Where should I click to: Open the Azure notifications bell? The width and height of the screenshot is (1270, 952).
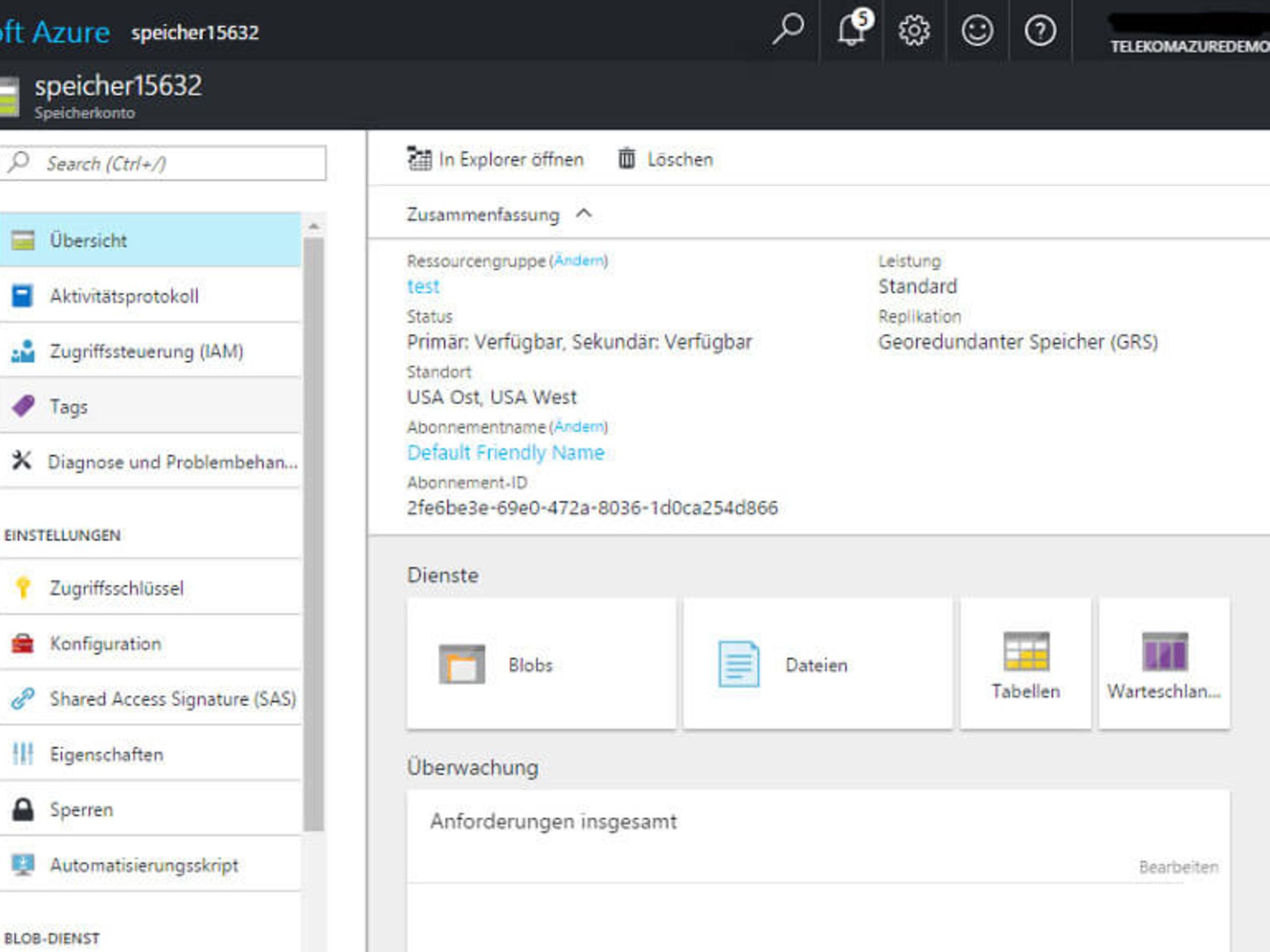click(851, 30)
